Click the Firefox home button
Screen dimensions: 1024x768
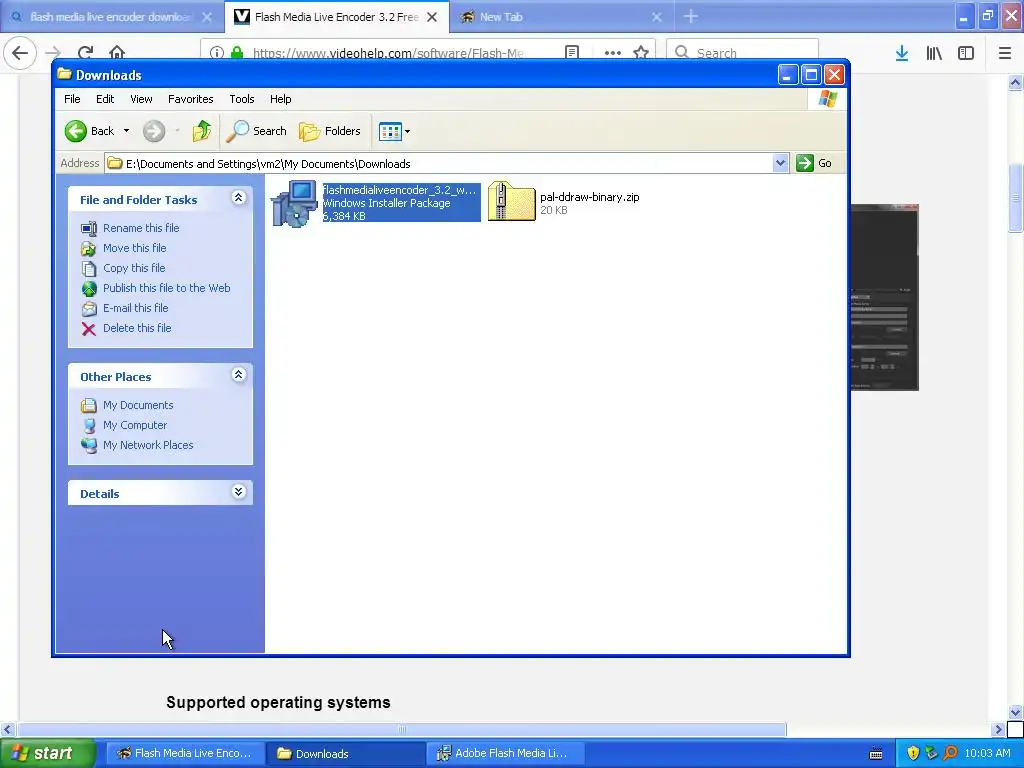click(x=117, y=53)
